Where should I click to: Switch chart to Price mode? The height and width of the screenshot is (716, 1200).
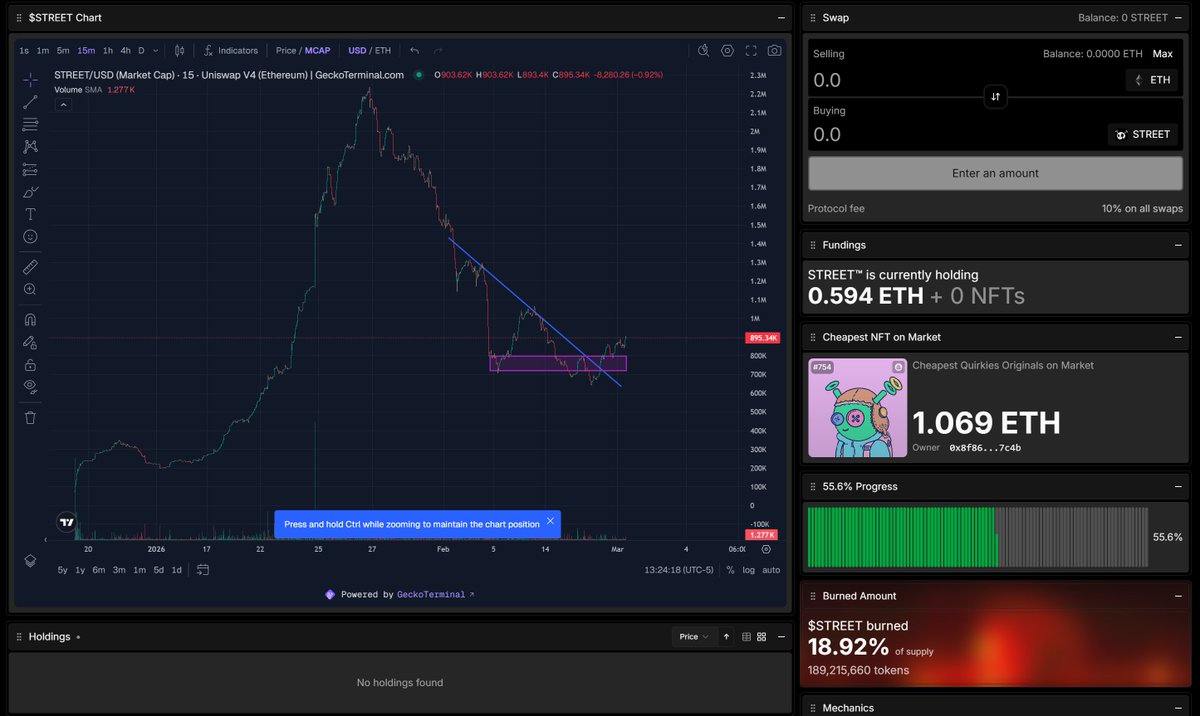coord(286,50)
